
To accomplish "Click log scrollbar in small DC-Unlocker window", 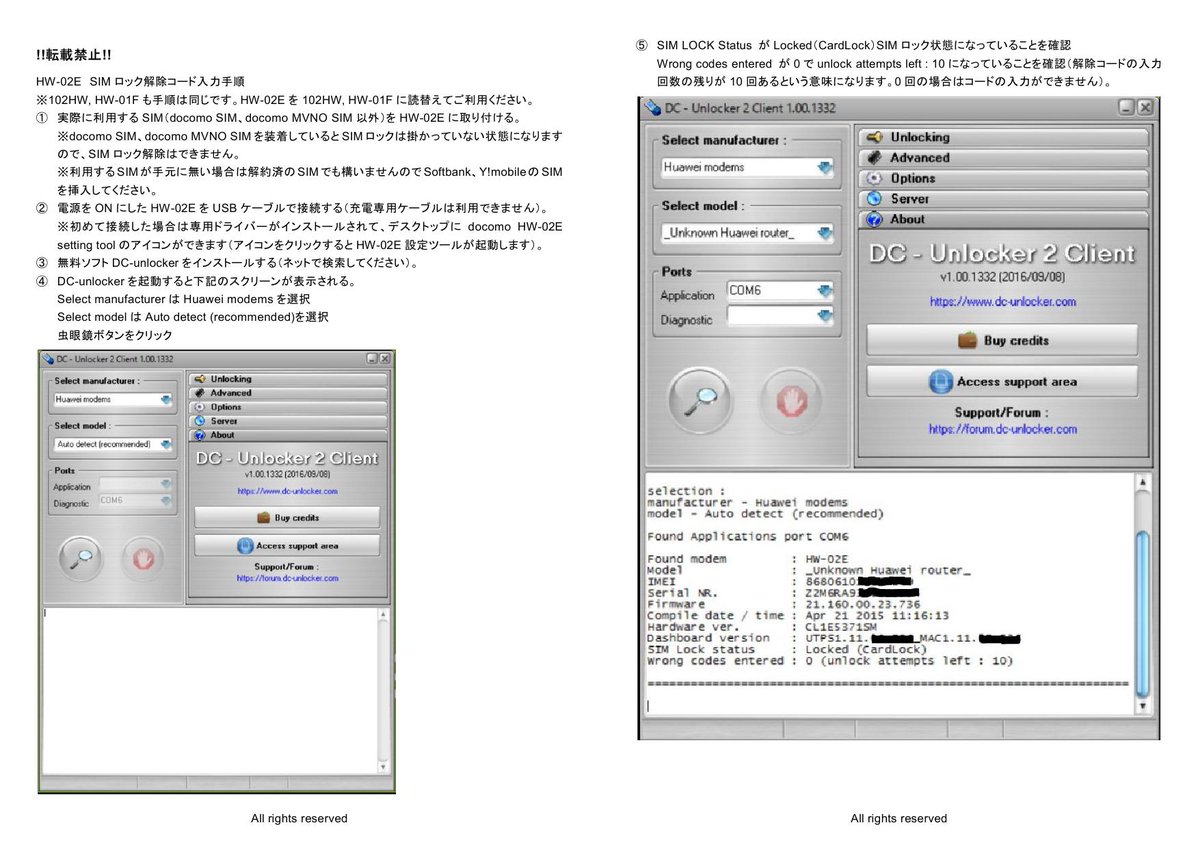I will (x=384, y=690).
